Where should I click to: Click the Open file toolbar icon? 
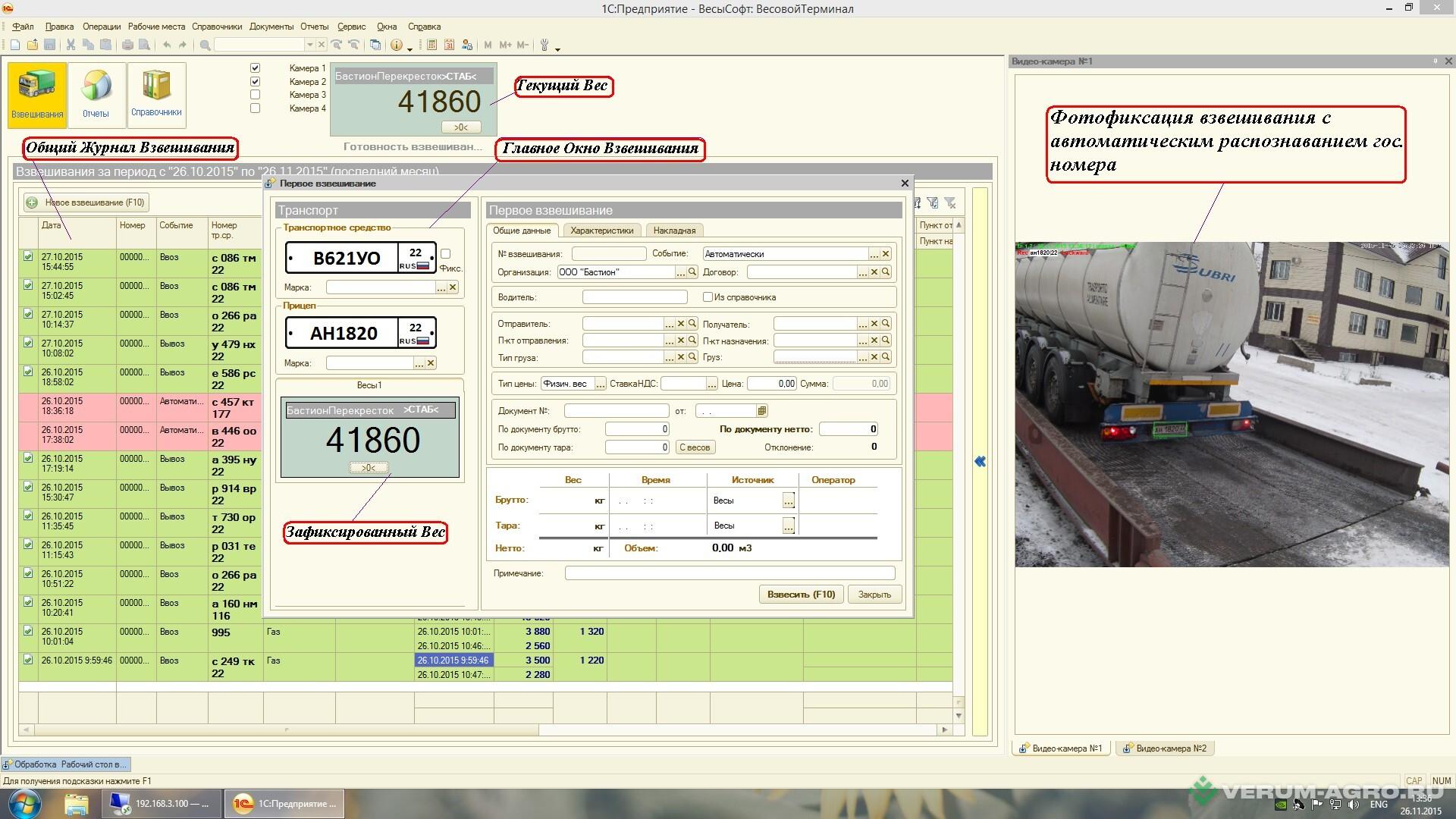point(33,45)
